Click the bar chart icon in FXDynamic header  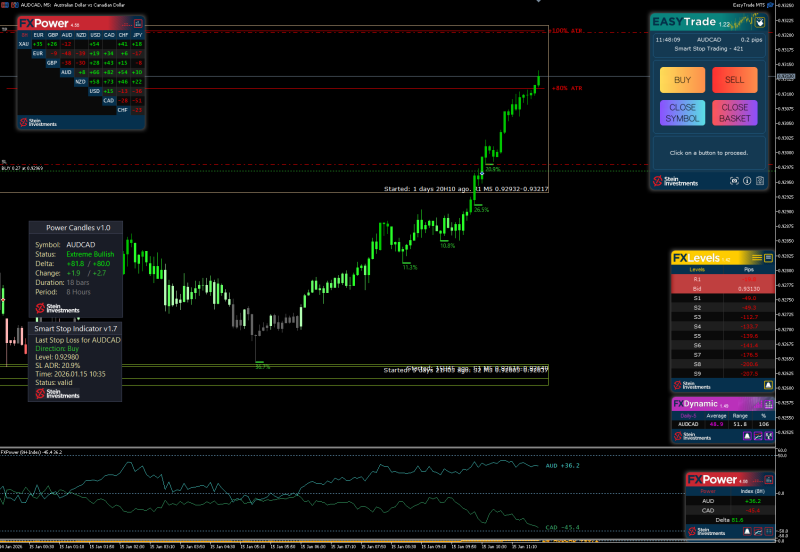(x=768, y=404)
